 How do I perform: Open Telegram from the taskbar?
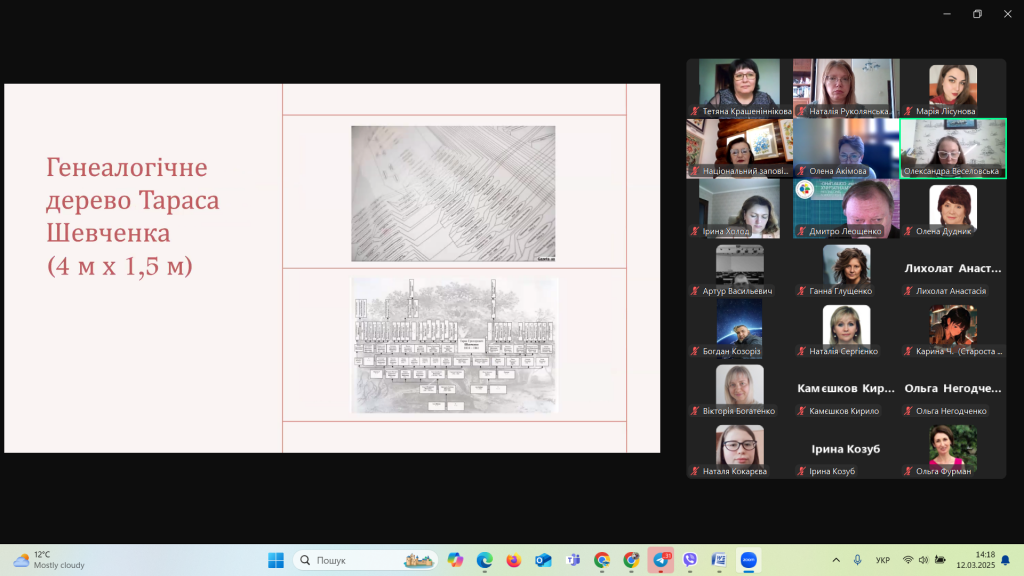pyautogui.click(x=660, y=560)
